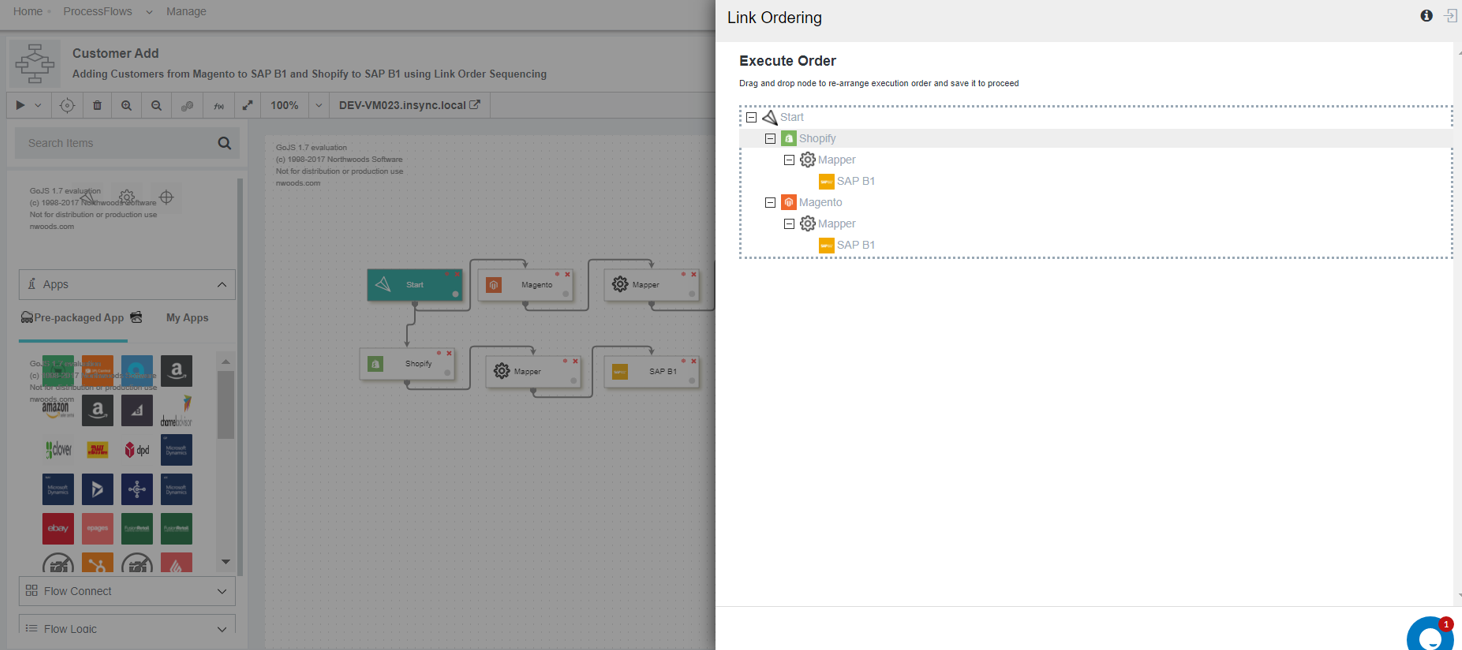Open the Manage menu item

tap(186, 12)
